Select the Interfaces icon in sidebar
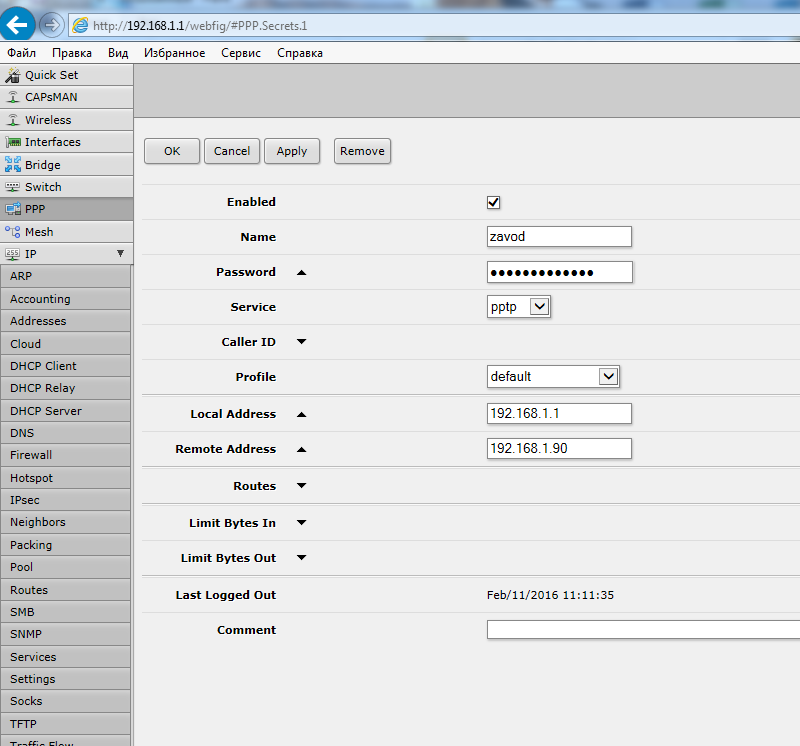 tap(13, 142)
